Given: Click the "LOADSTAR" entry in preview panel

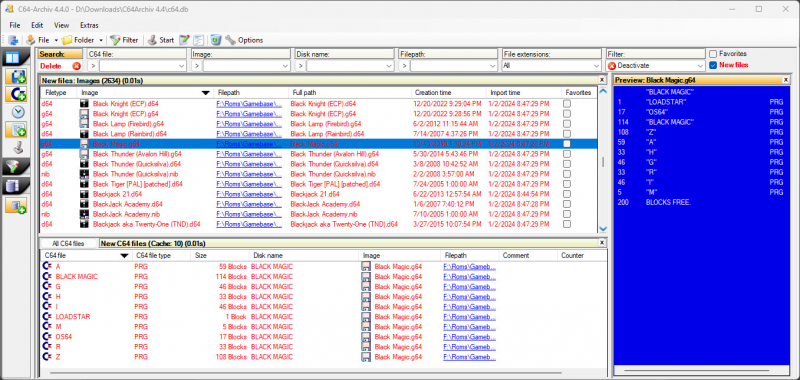Looking at the screenshot, I should click(665, 102).
